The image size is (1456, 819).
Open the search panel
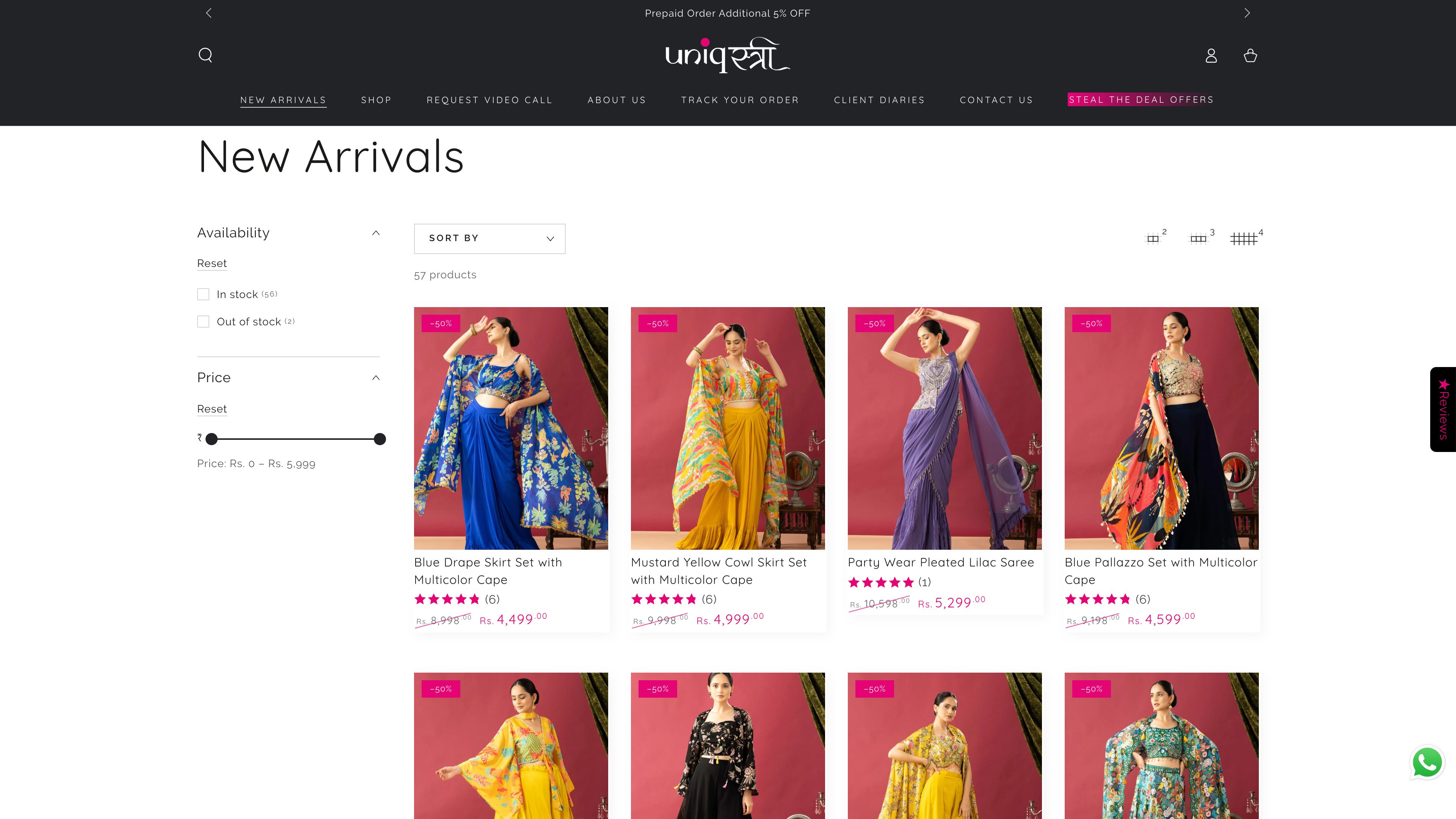pyautogui.click(x=206, y=55)
